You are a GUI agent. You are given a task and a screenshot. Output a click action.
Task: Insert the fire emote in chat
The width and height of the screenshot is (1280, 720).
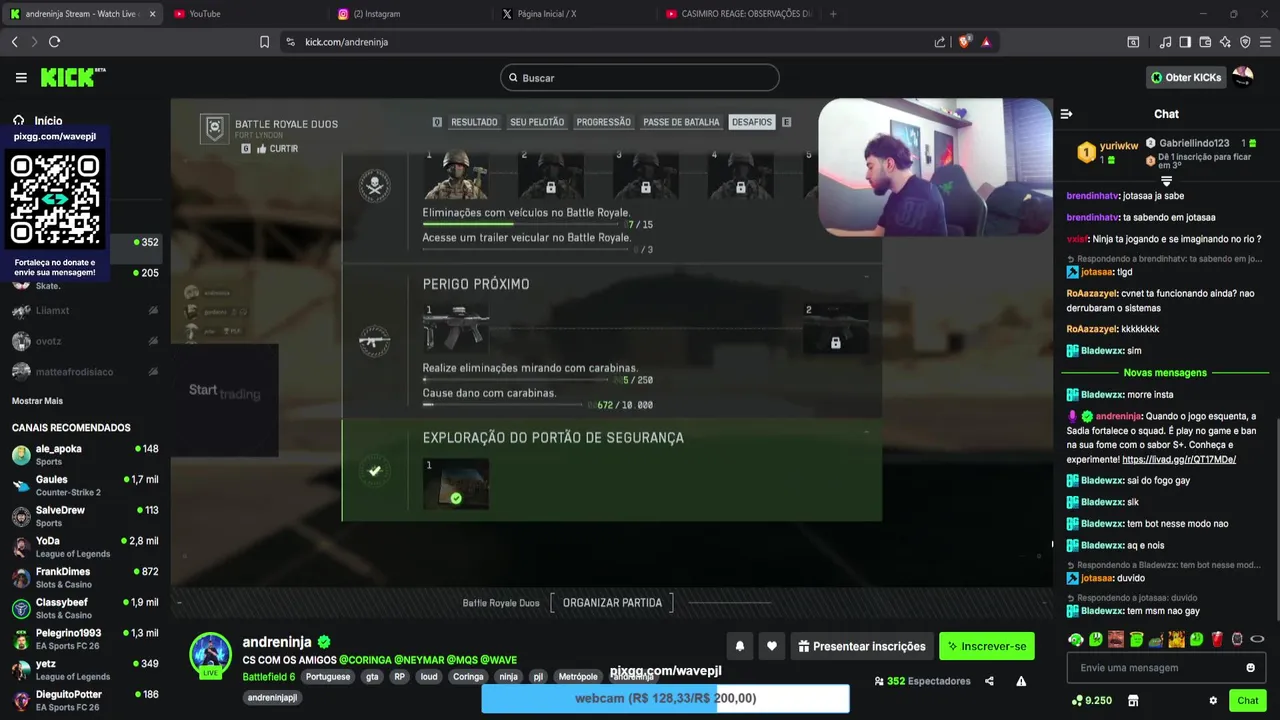(1176, 639)
